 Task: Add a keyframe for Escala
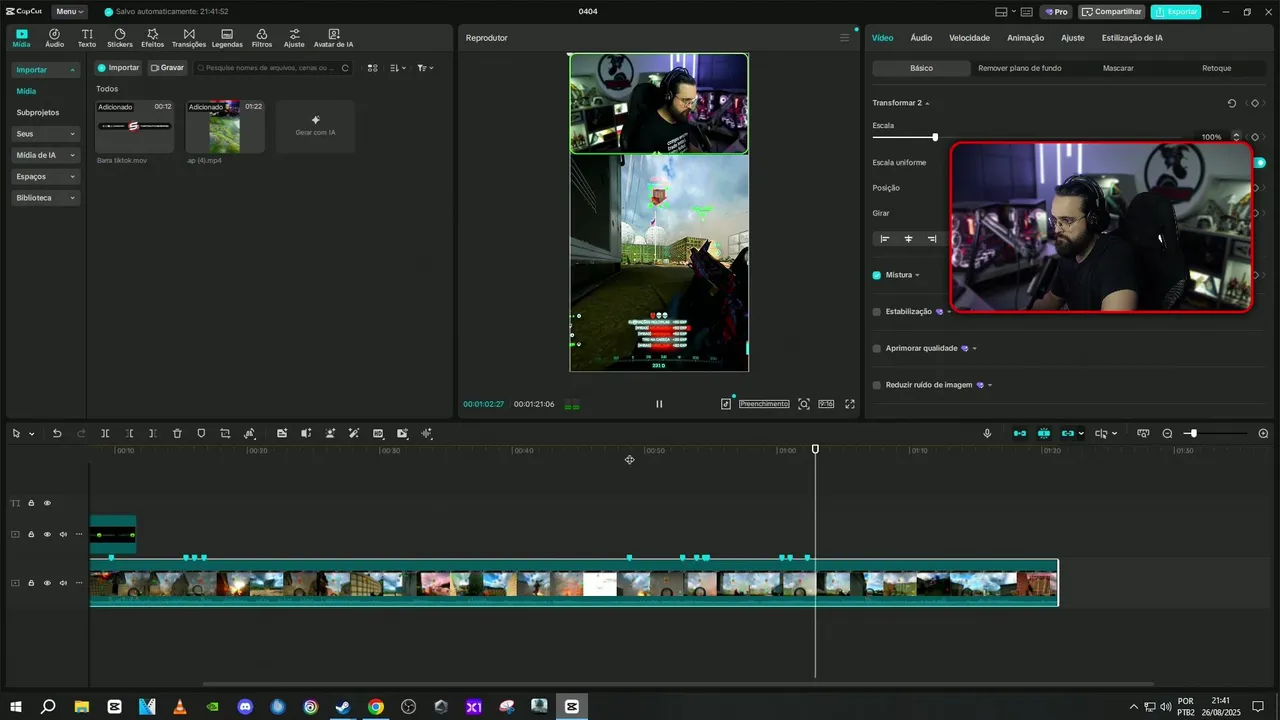pos(1254,137)
